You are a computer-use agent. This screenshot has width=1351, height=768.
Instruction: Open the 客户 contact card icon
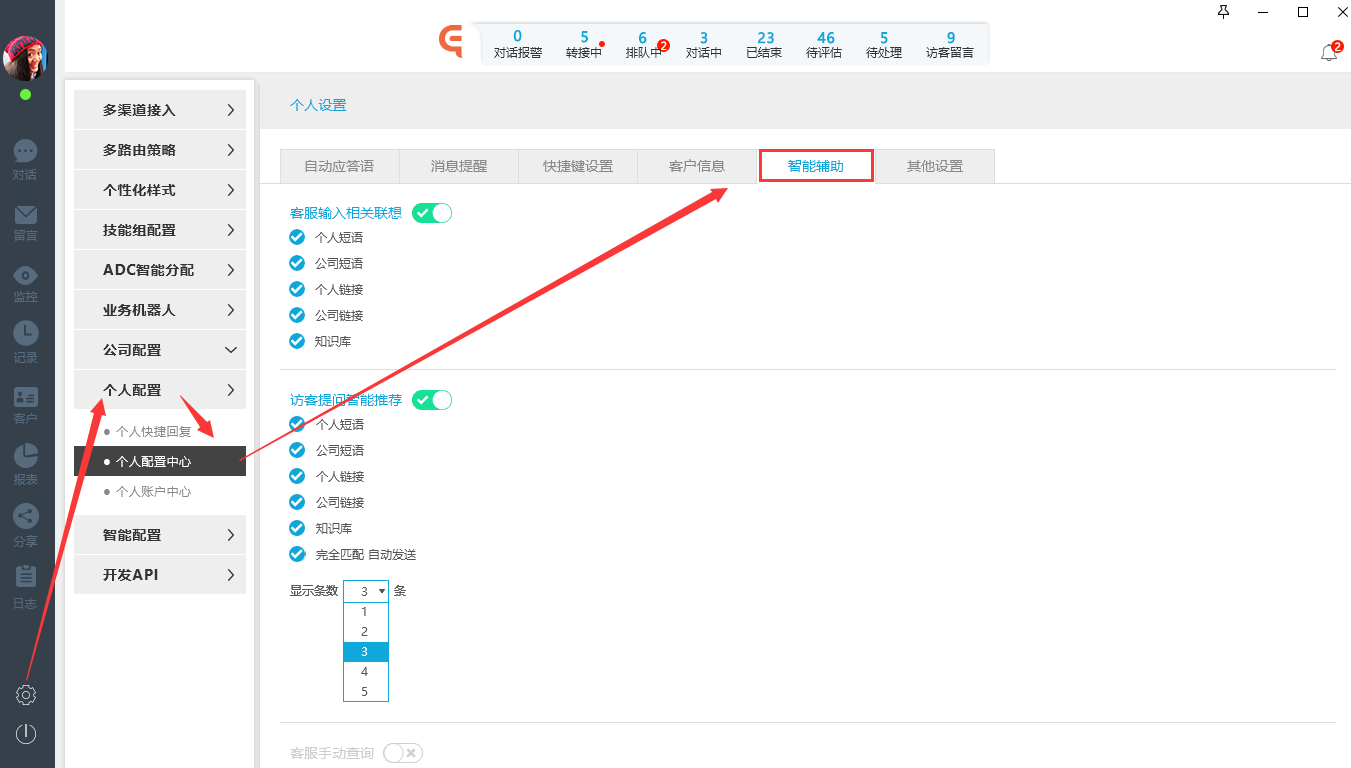pos(26,398)
